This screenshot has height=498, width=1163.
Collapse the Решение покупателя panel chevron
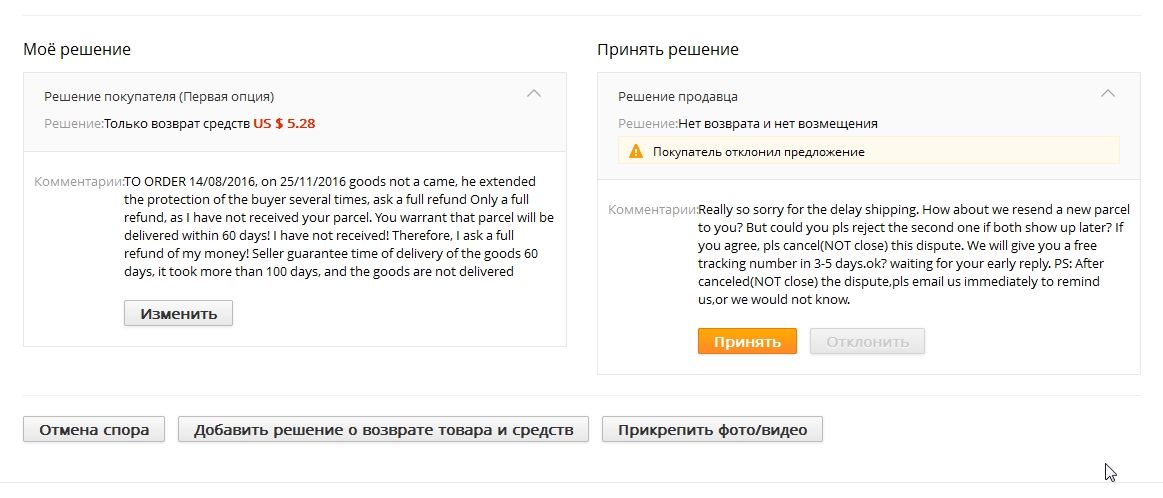pyautogui.click(x=533, y=94)
